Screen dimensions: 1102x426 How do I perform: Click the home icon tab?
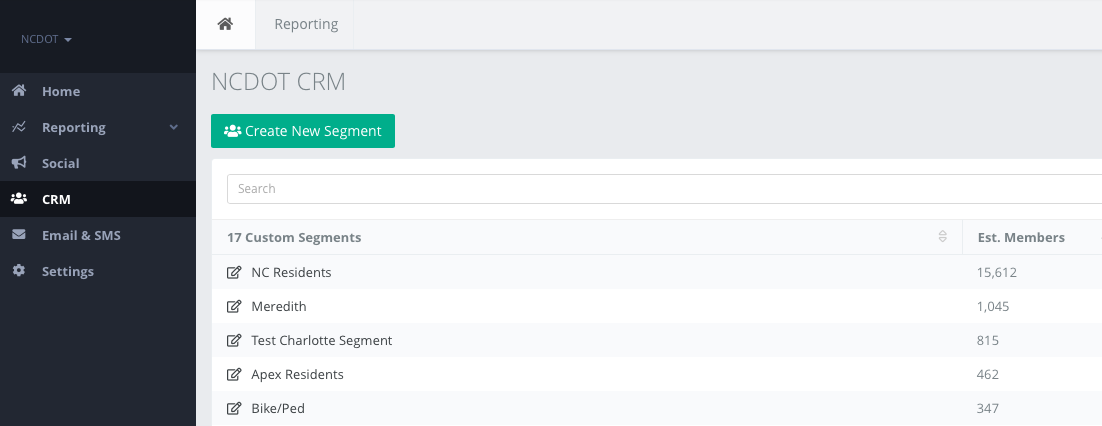tap(225, 24)
